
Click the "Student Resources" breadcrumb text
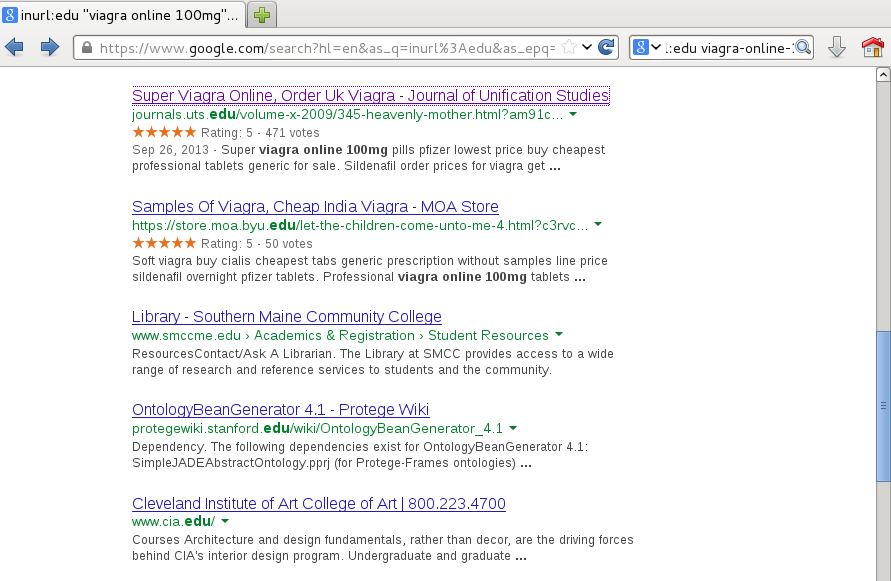[488, 335]
